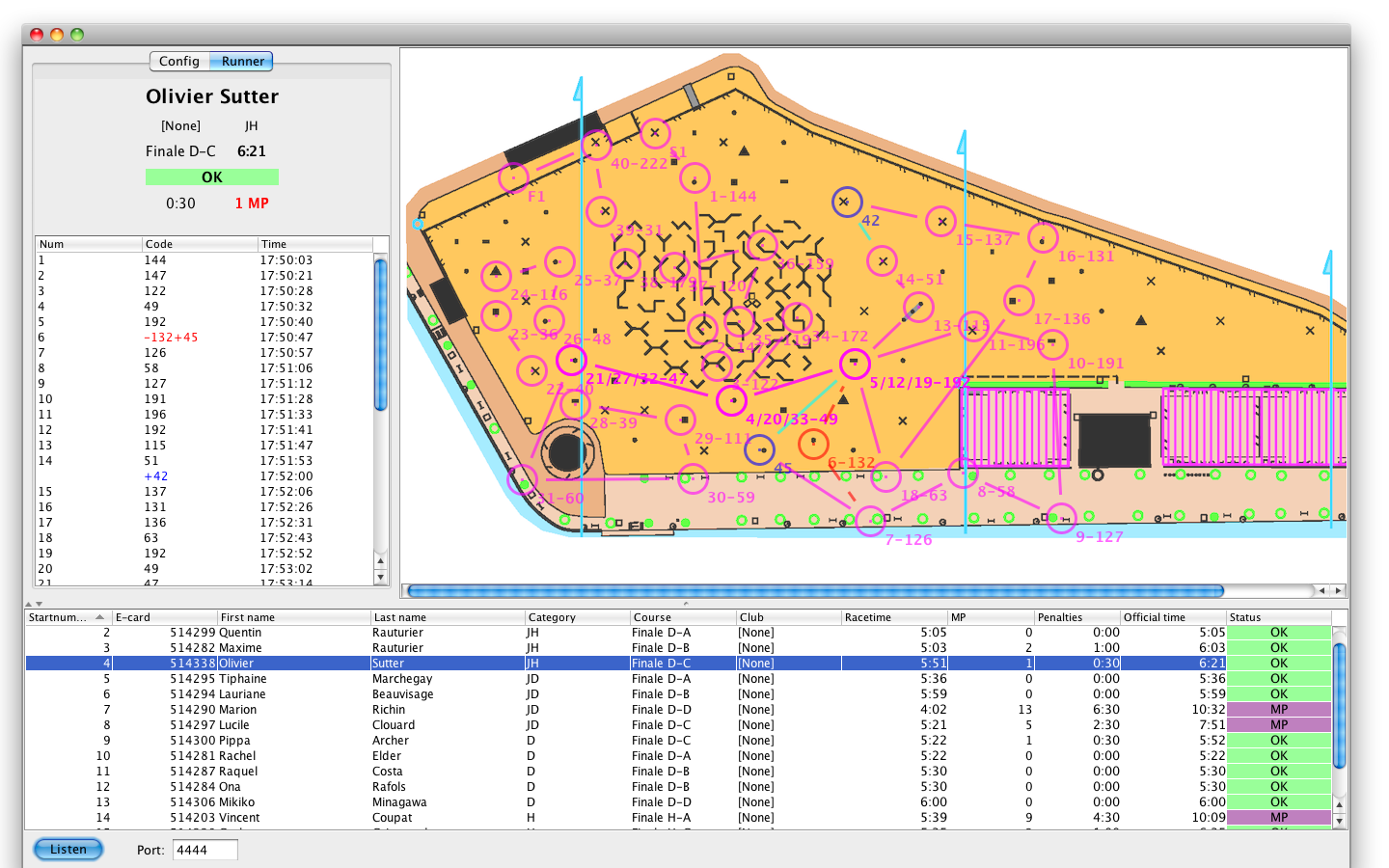Select runner row Raquel Costa
Viewport: 1389px width, 868px height.
(x=678, y=772)
